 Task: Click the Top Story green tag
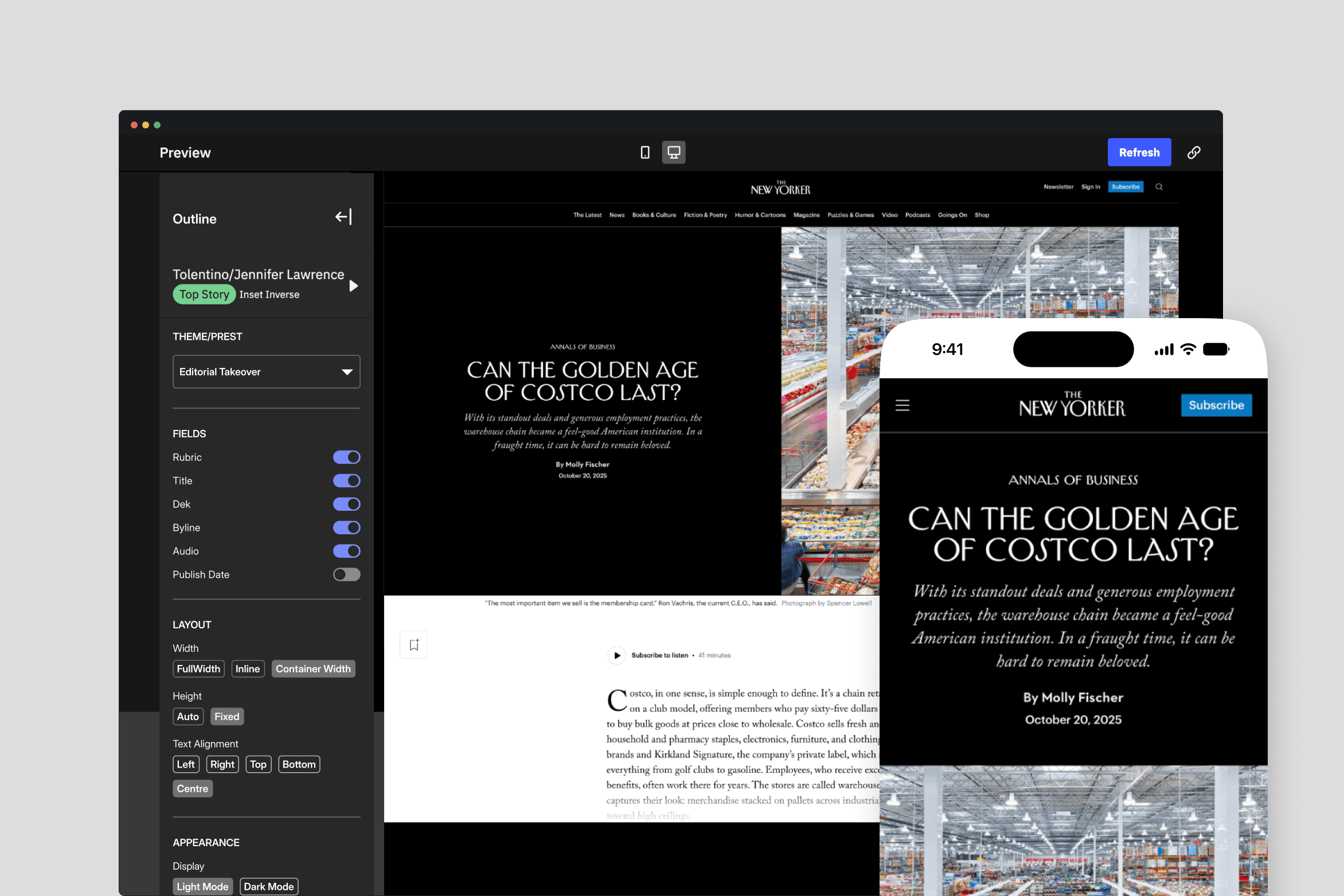tap(204, 294)
